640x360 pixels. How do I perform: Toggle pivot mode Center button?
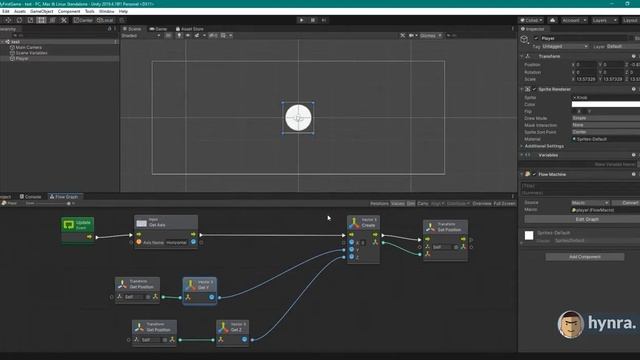tap(83, 20)
